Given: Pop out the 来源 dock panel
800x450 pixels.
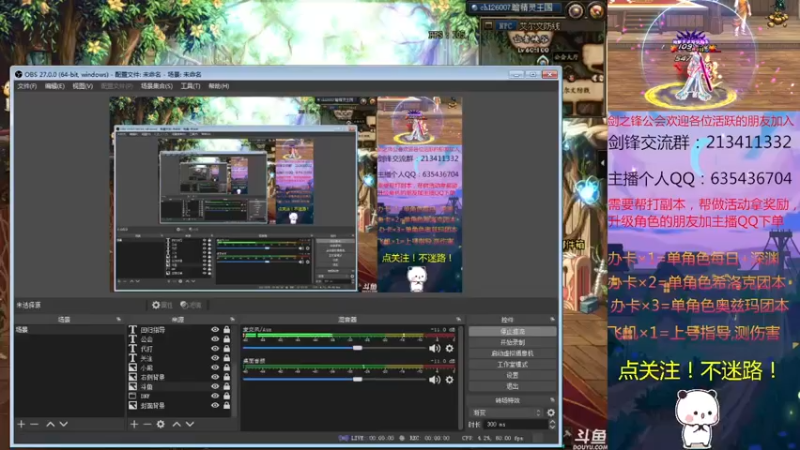Looking at the screenshot, I should click(x=232, y=319).
